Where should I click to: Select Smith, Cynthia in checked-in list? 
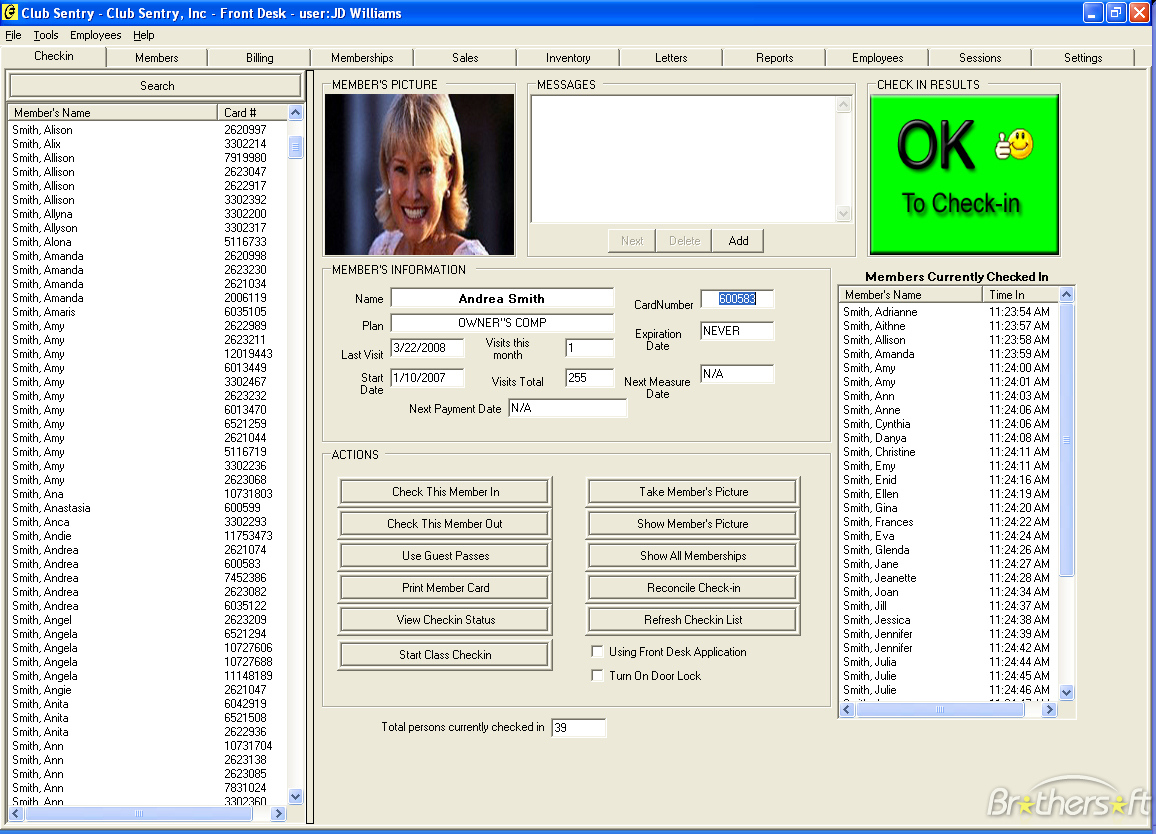(948, 424)
